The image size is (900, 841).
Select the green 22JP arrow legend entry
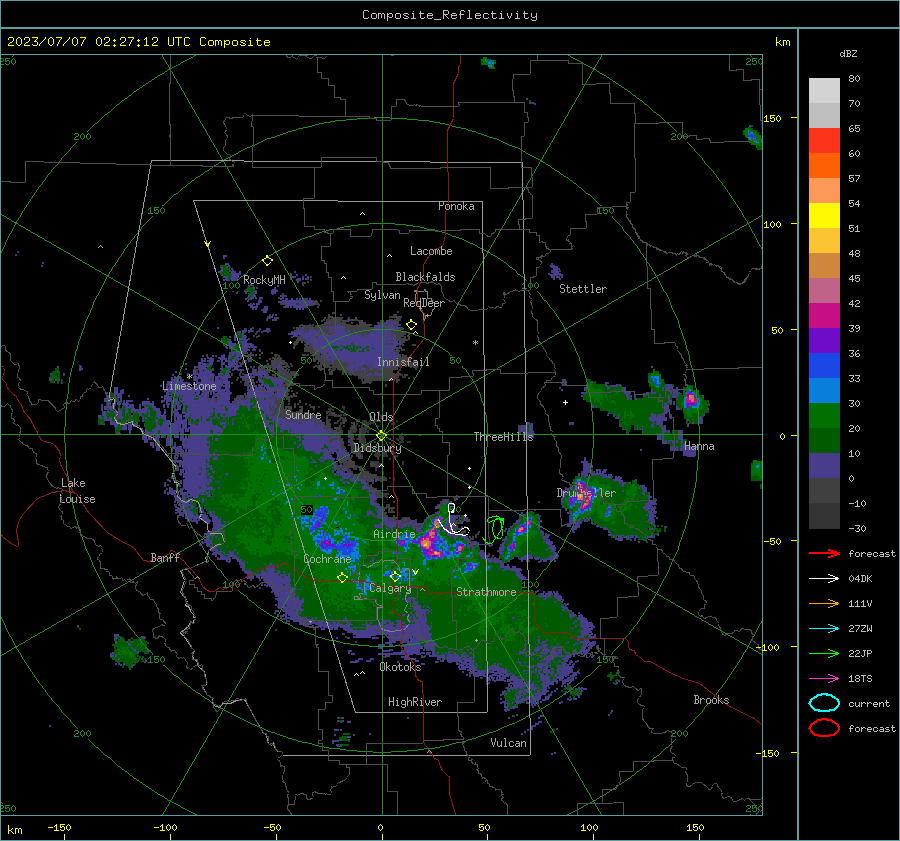click(824, 653)
